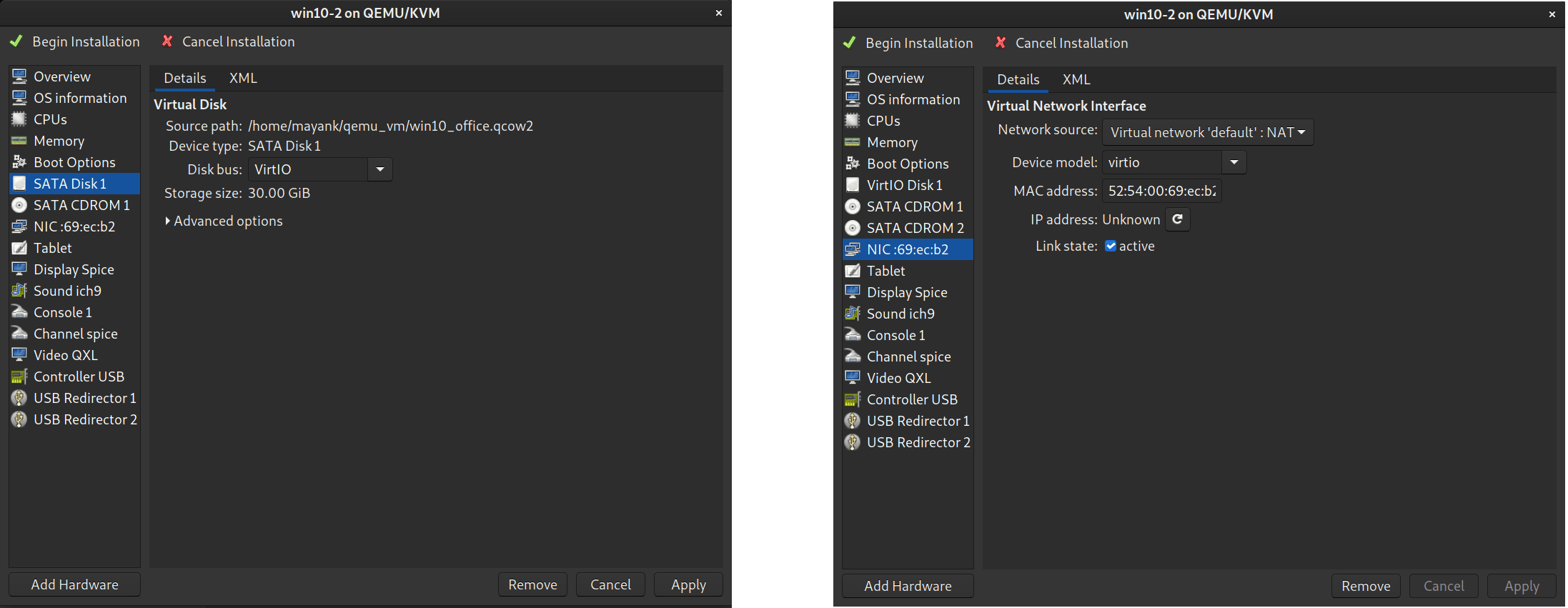Select USB Redirector 2 label in right window
The image size is (1568, 608).
coord(918,442)
